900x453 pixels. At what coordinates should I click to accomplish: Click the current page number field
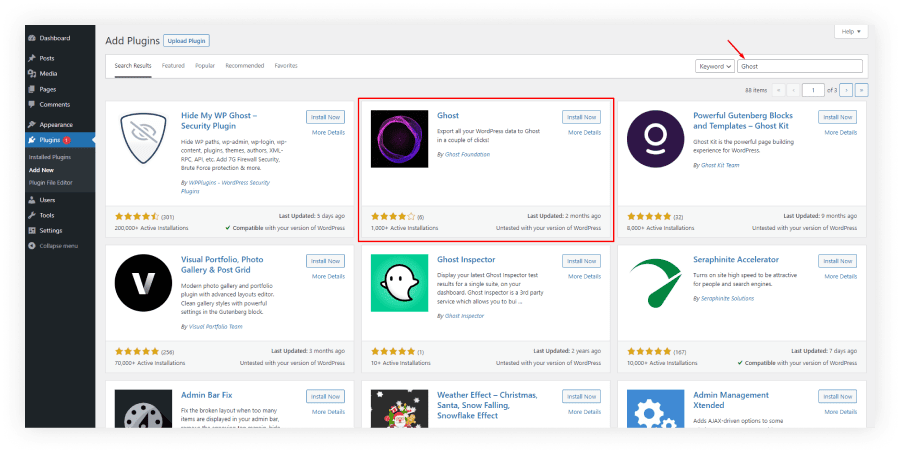click(x=813, y=90)
